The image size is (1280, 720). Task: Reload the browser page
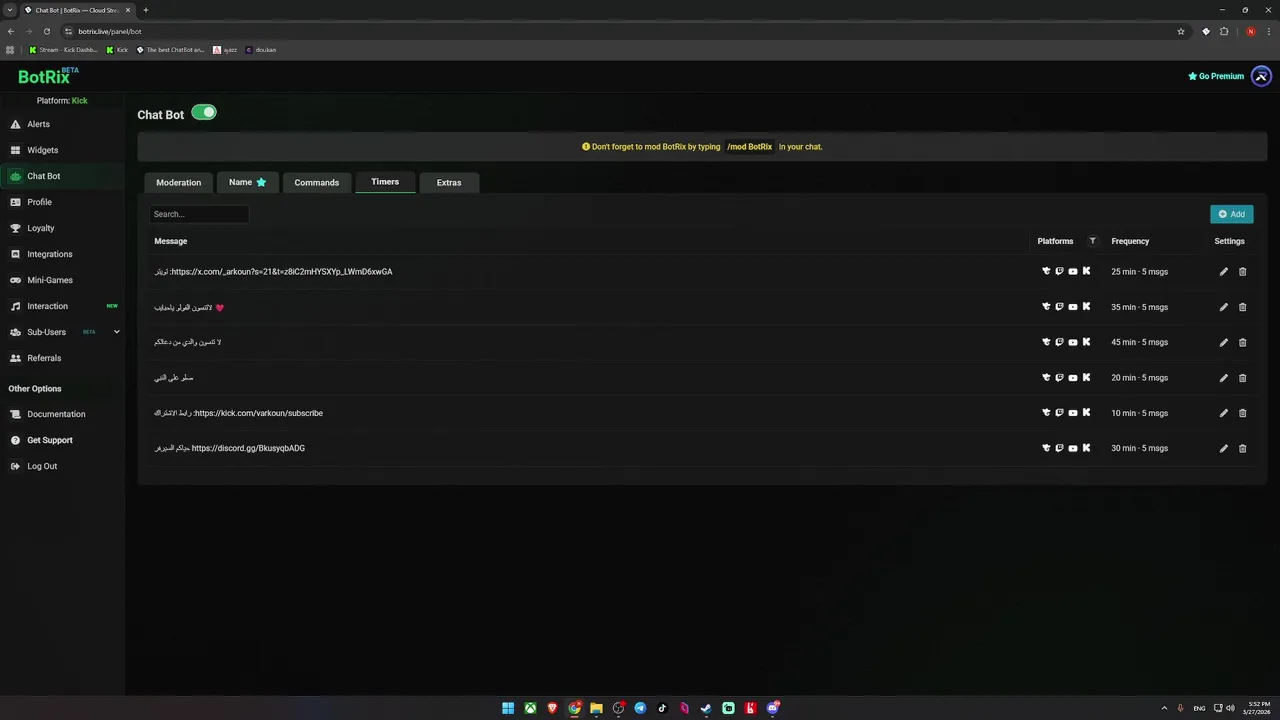(x=46, y=31)
